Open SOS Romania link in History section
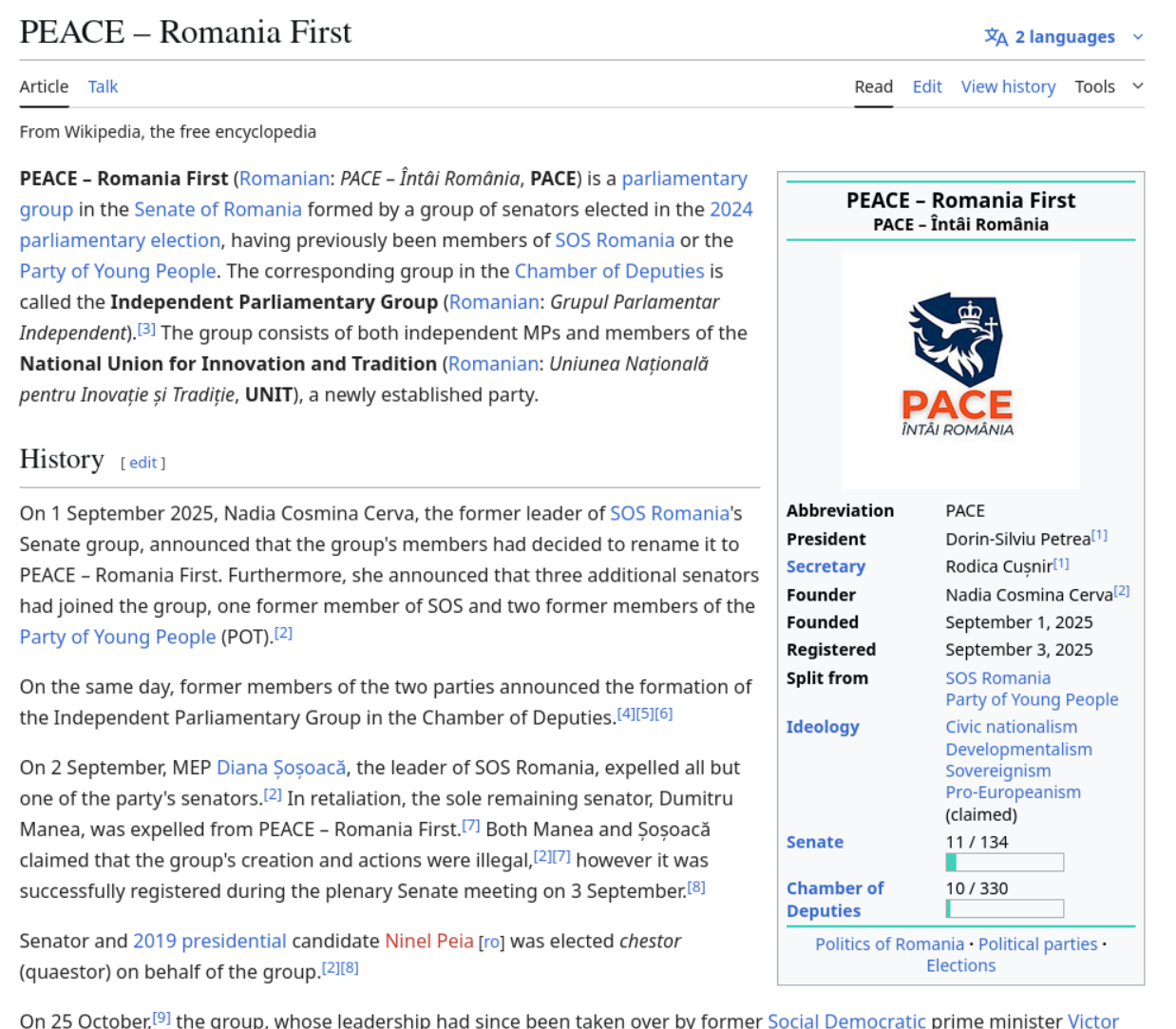 click(669, 513)
